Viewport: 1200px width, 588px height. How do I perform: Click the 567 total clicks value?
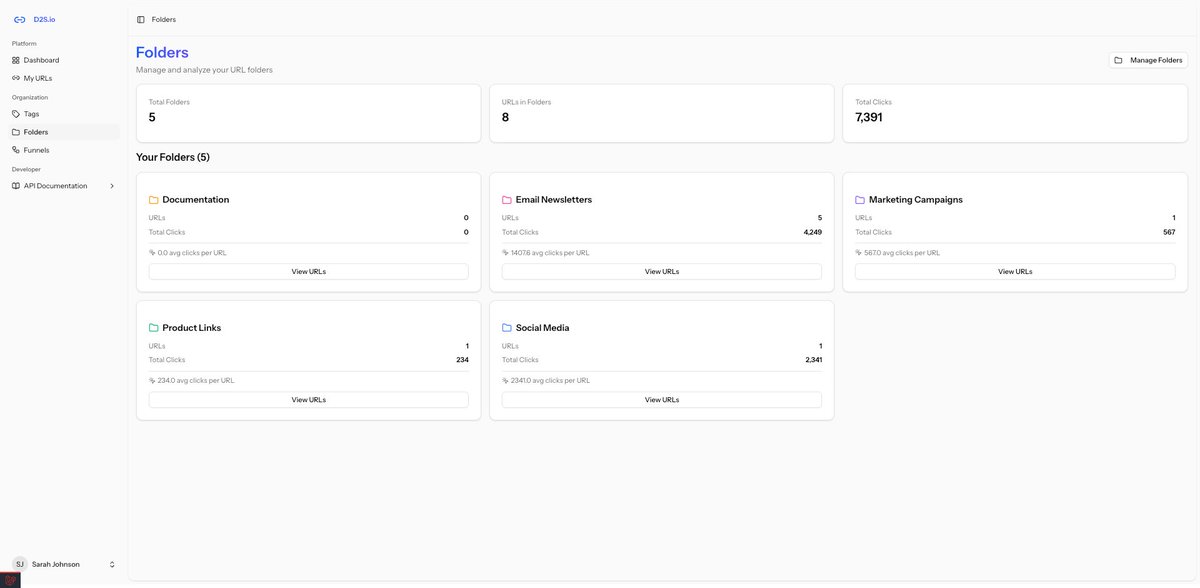pos(1169,232)
